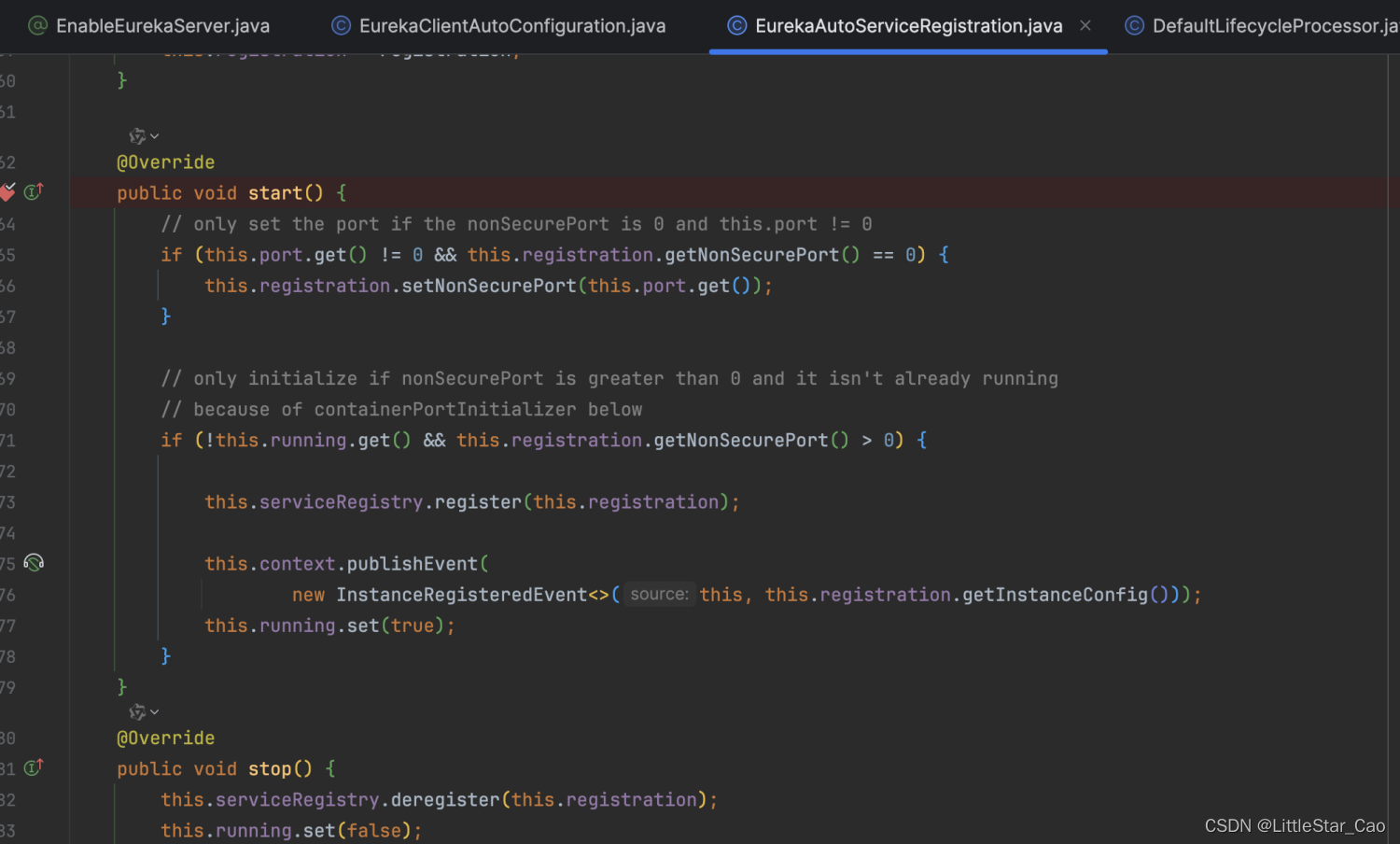Click getInstanceConfig method call
This screenshot has width=1400, height=844.
point(1056,595)
